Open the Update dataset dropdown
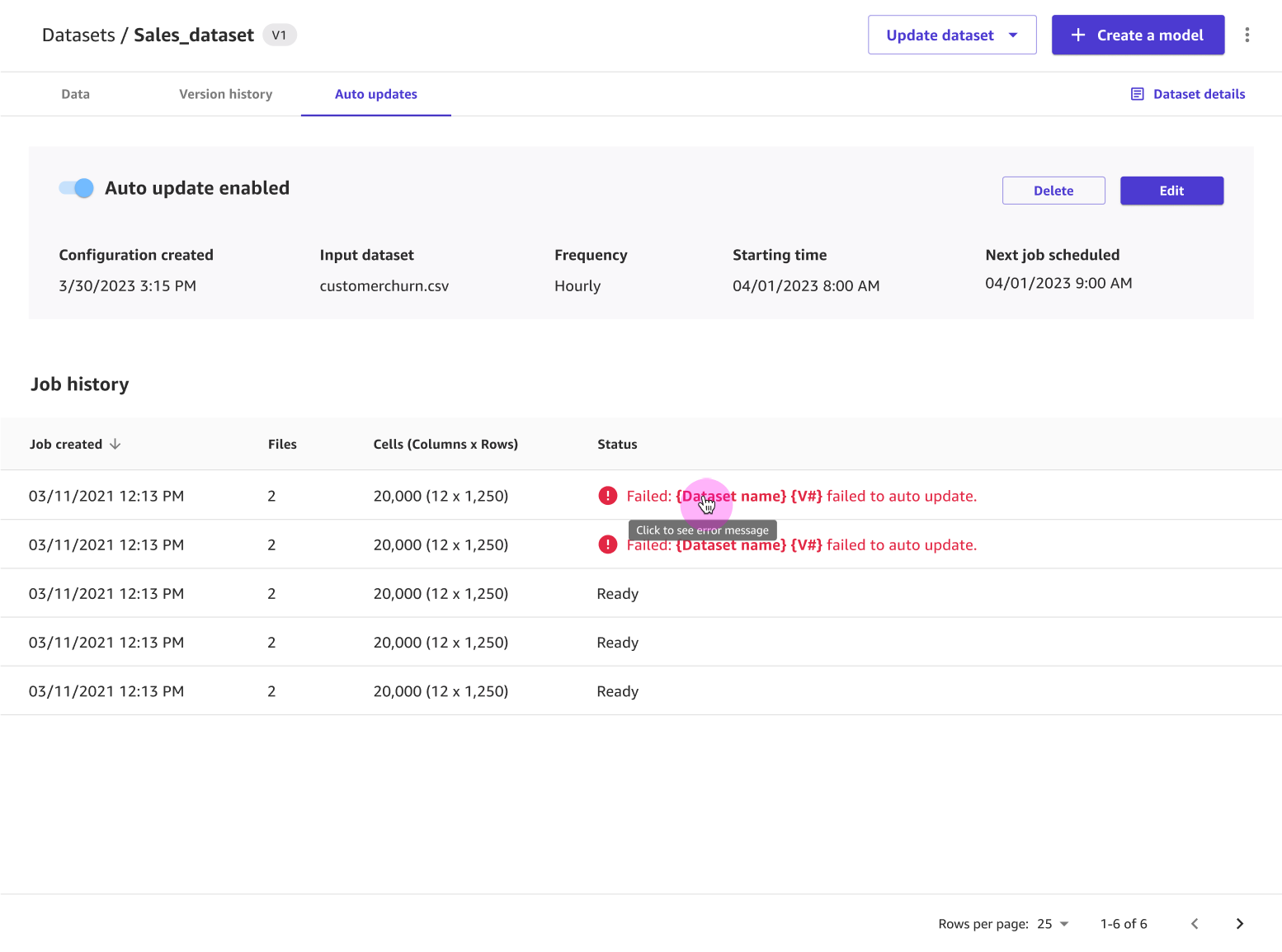The image size is (1282, 952). [x=951, y=35]
